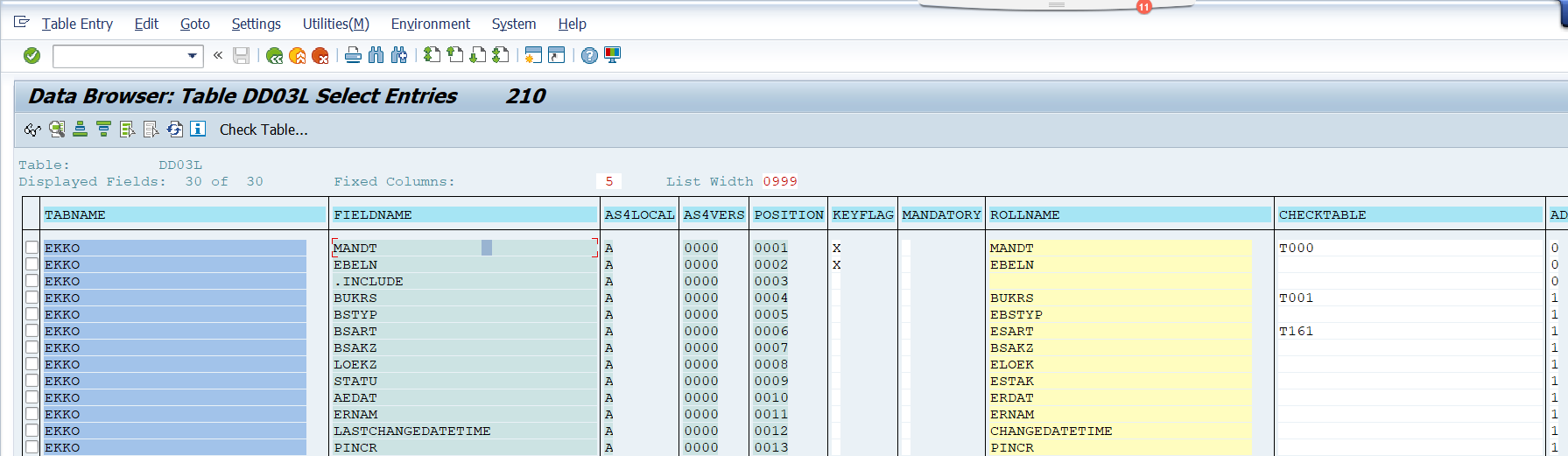Click the red Cancel icon
The width and height of the screenshot is (1568, 456).
tap(320, 56)
